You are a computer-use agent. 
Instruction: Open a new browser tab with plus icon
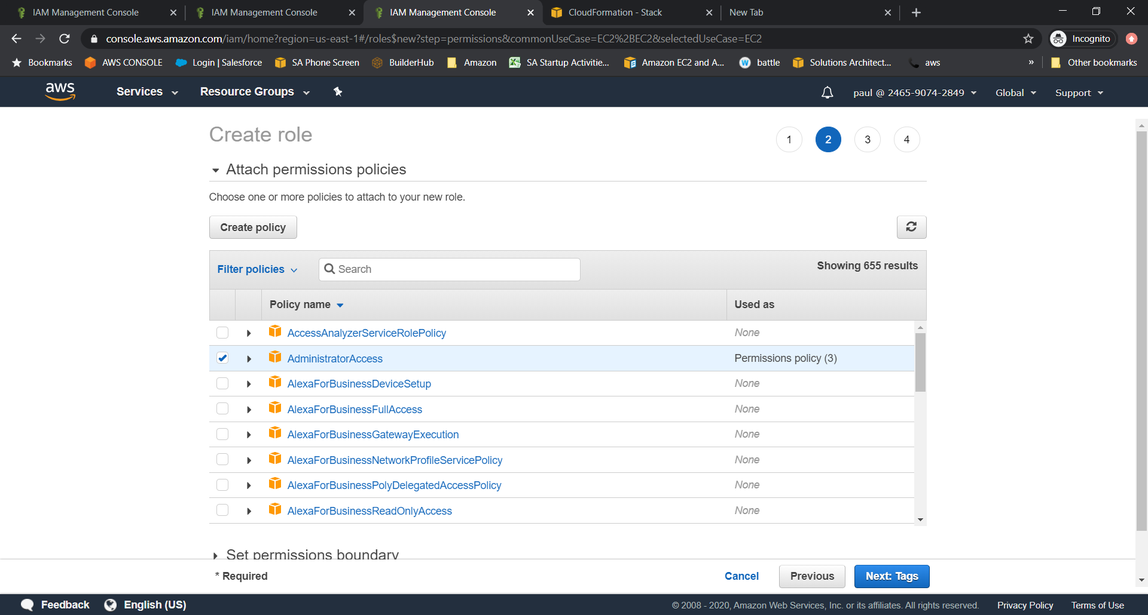point(916,12)
